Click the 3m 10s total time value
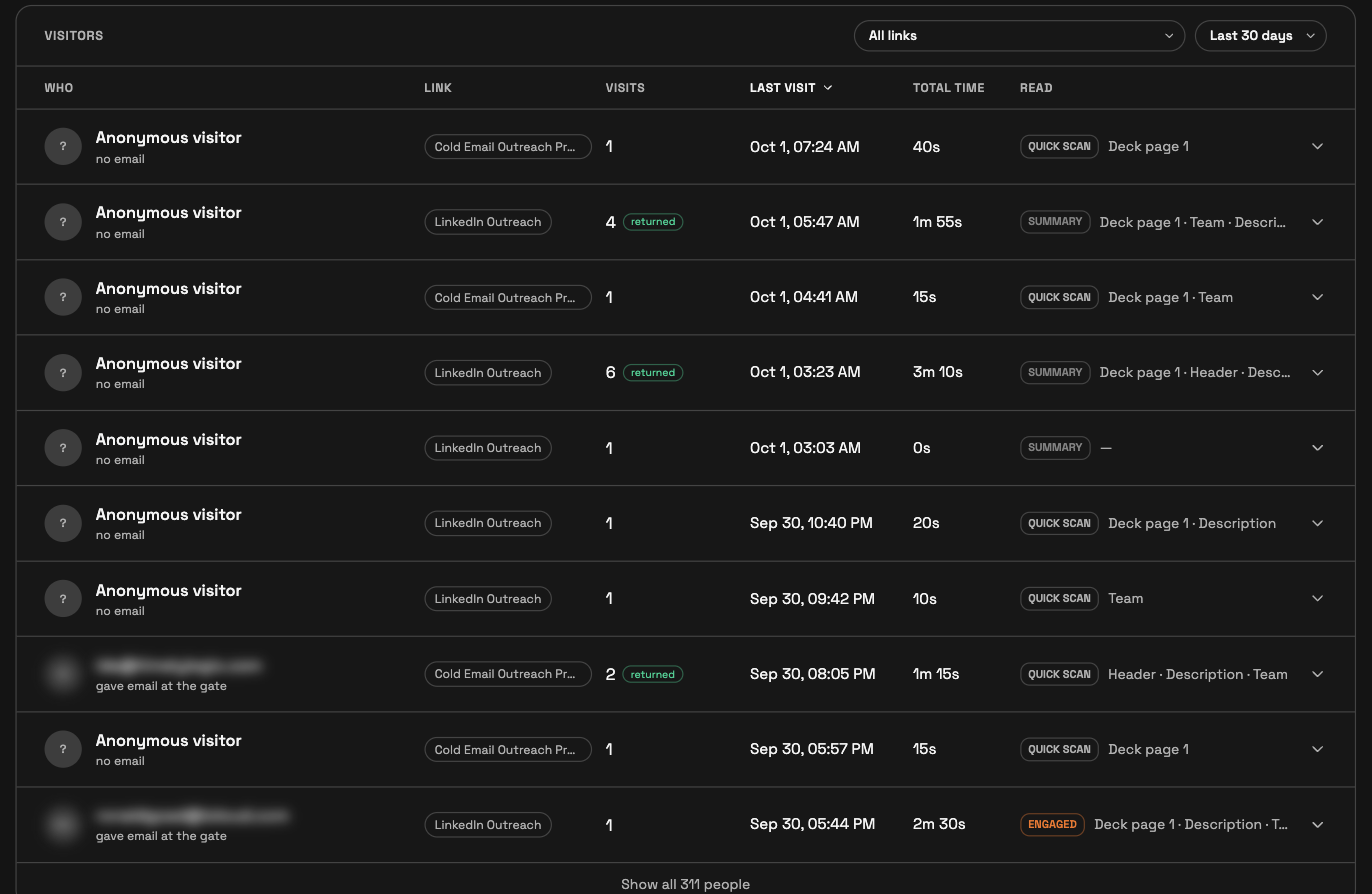The height and width of the screenshot is (894, 1372). coord(938,372)
